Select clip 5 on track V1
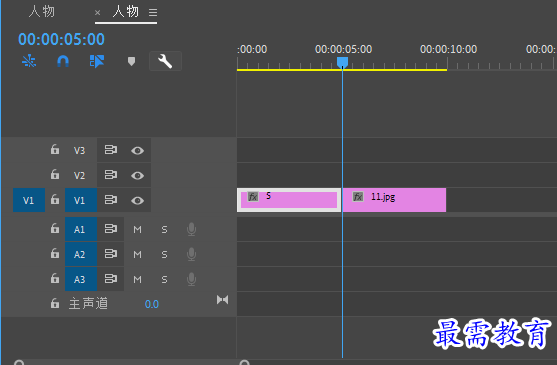Image resolution: width=557 pixels, height=365 pixels. click(x=289, y=200)
